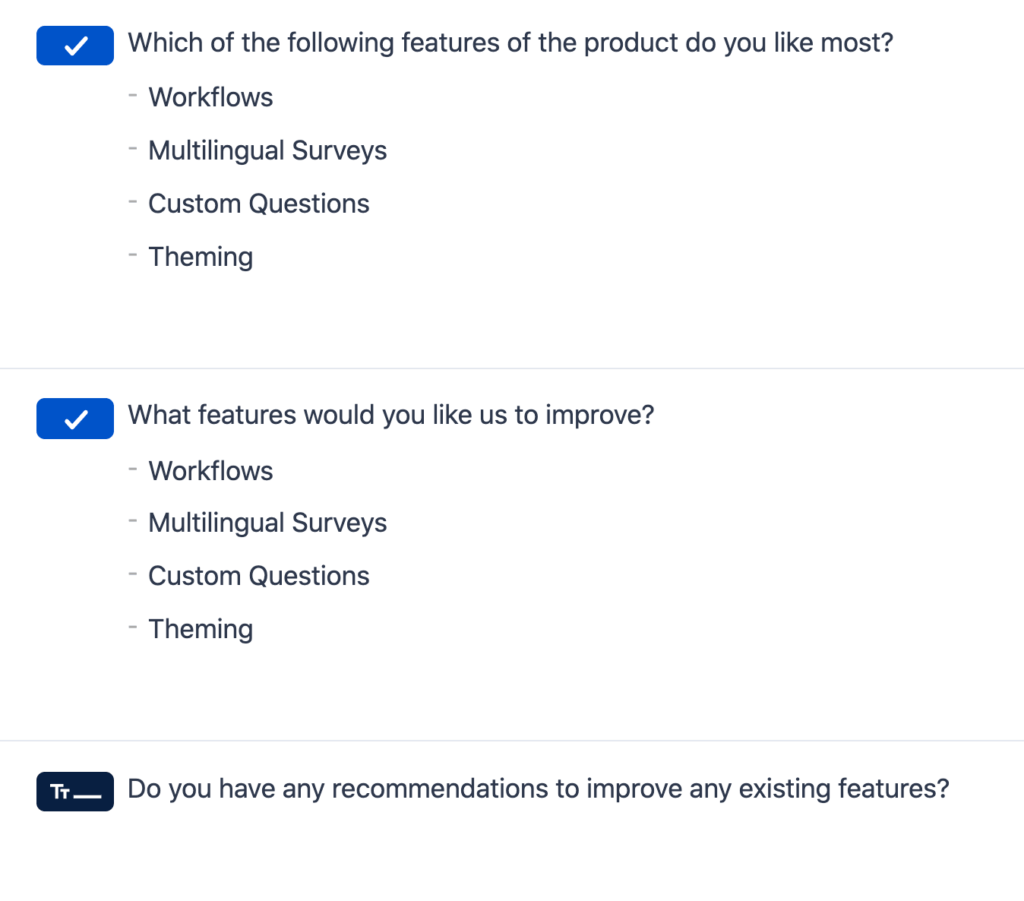The image size is (1024, 901).
Task: Click dash bullet before first Workflows option
Action: coord(133,96)
